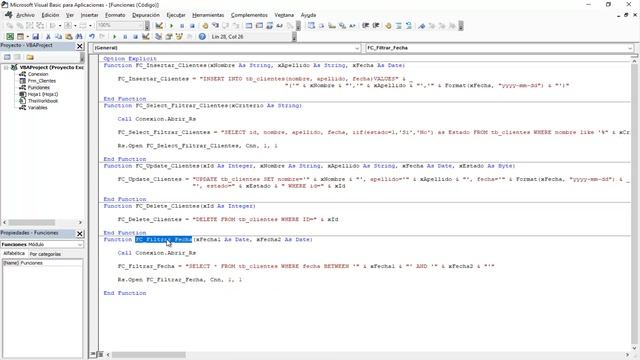
Task: Open the zoom percentage combo box
Action: click(122, 25)
